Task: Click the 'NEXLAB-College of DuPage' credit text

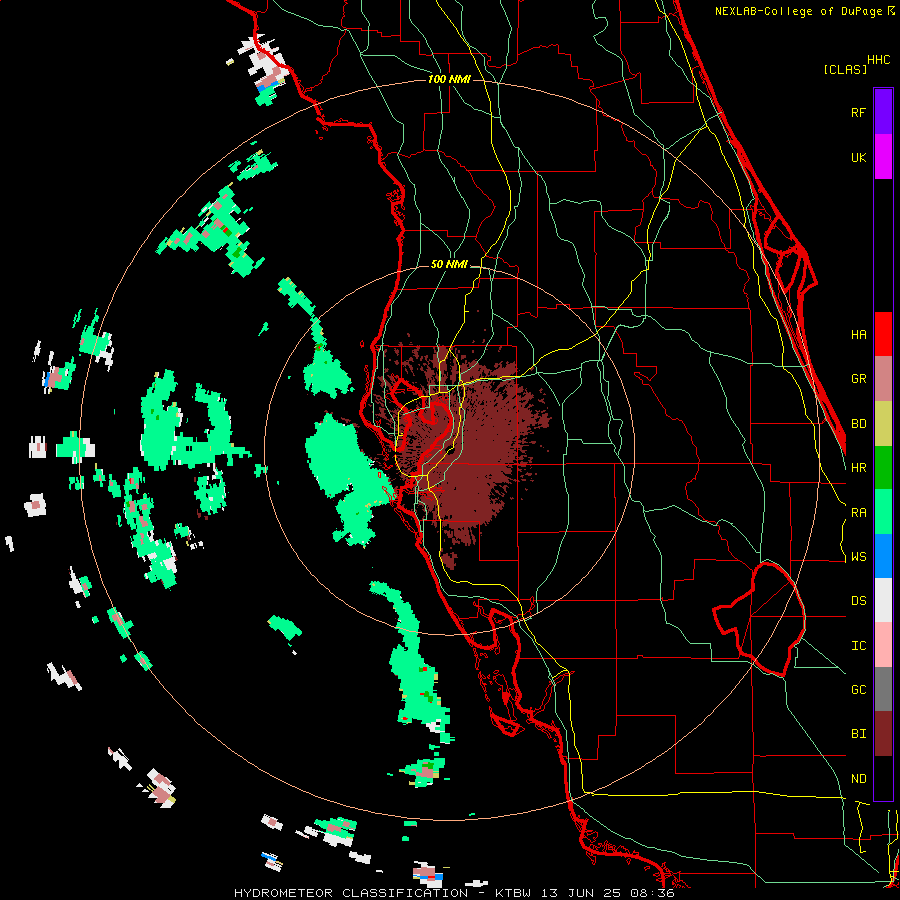Action: (800, 11)
